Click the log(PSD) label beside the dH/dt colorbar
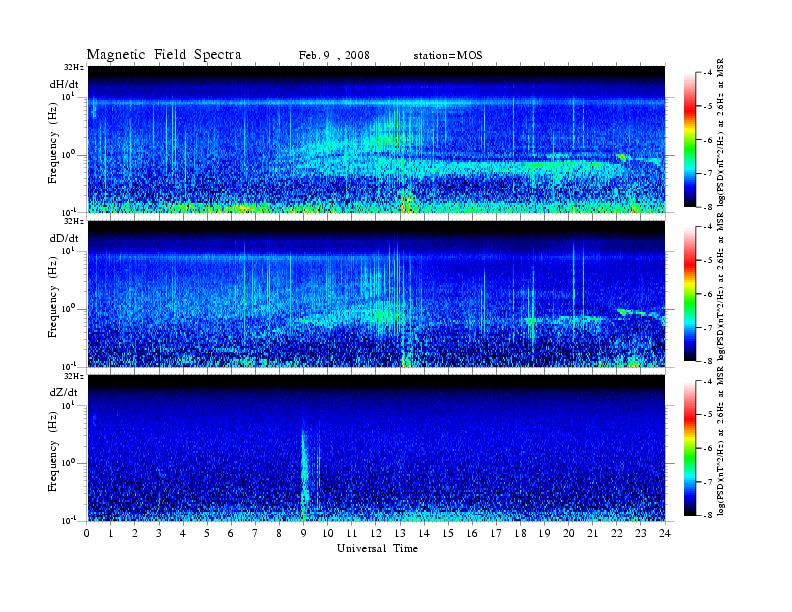 [721, 133]
